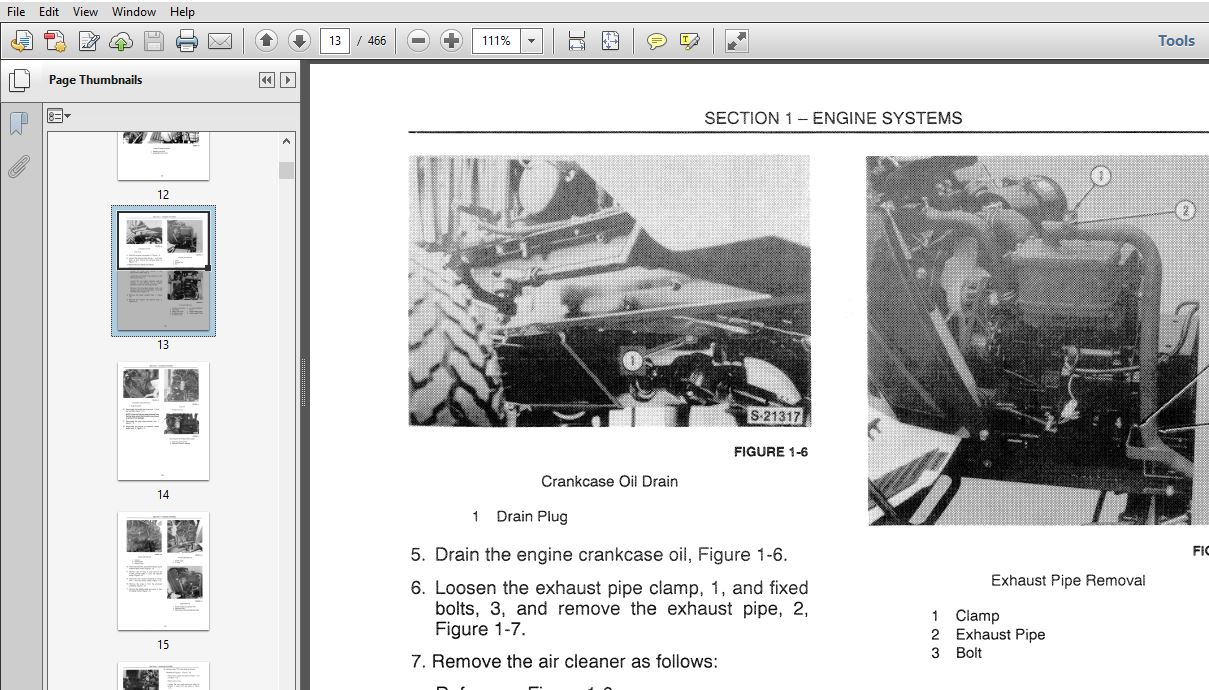This screenshot has height=690, width=1209.
Task: Click the edit/sign document pencil icon
Action: tap(89, 41)
